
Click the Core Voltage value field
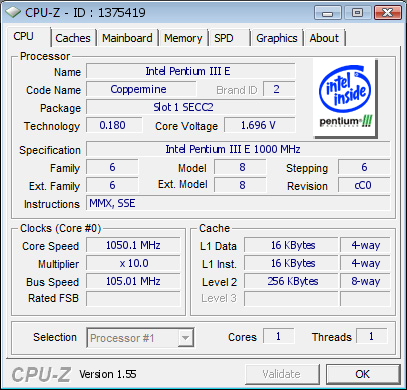click(x=260, y=125)
